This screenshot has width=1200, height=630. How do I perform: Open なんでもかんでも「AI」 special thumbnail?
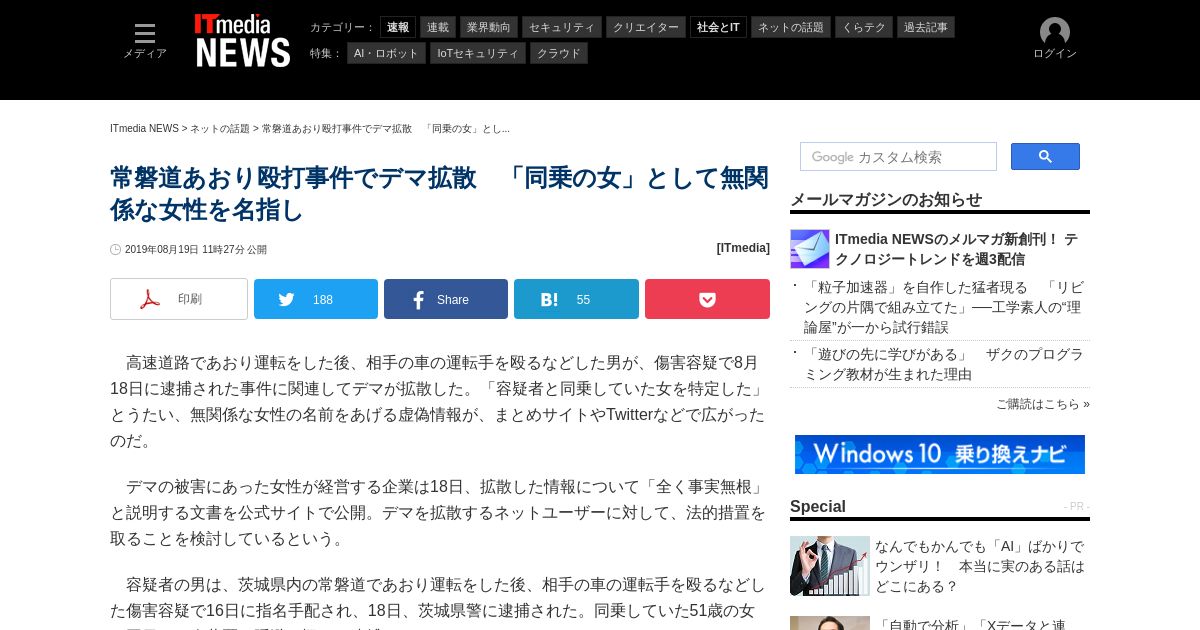(830, 566)
